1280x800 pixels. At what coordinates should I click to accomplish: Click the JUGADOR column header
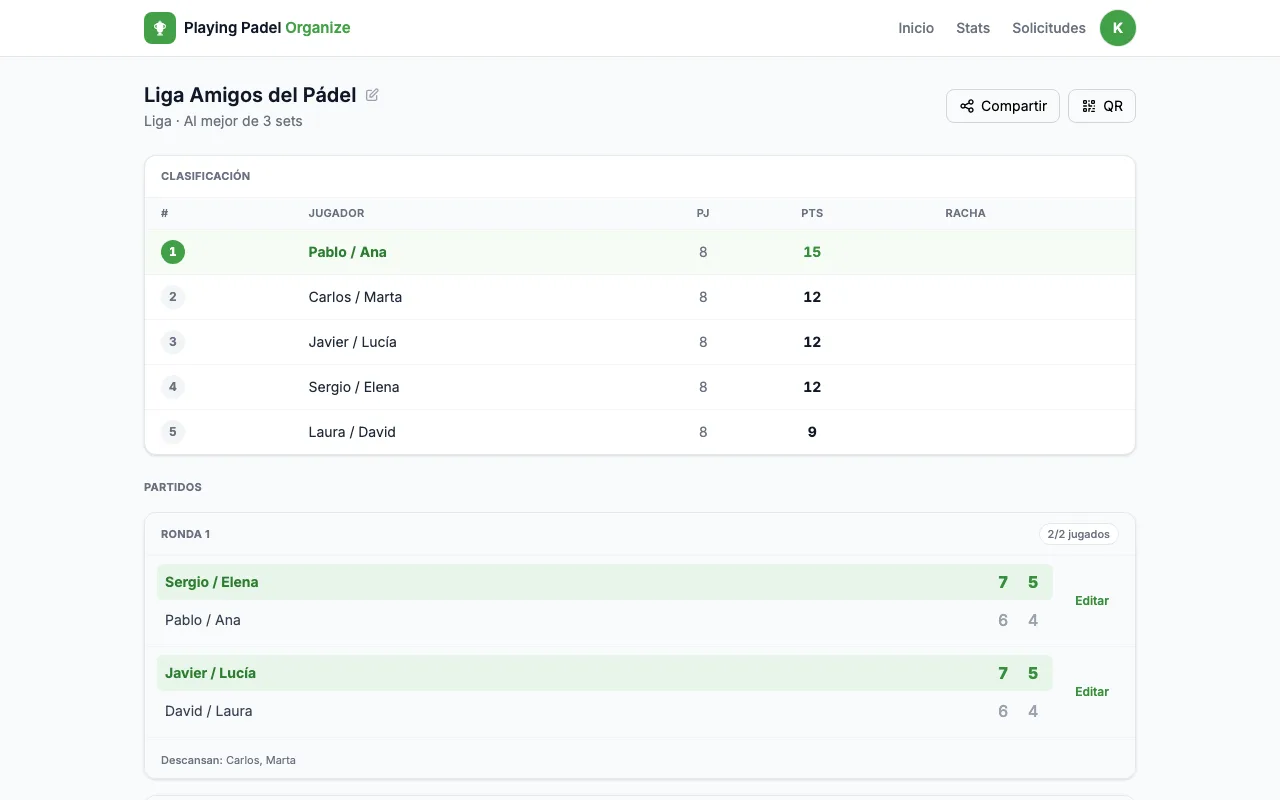[x=336, y=213]
